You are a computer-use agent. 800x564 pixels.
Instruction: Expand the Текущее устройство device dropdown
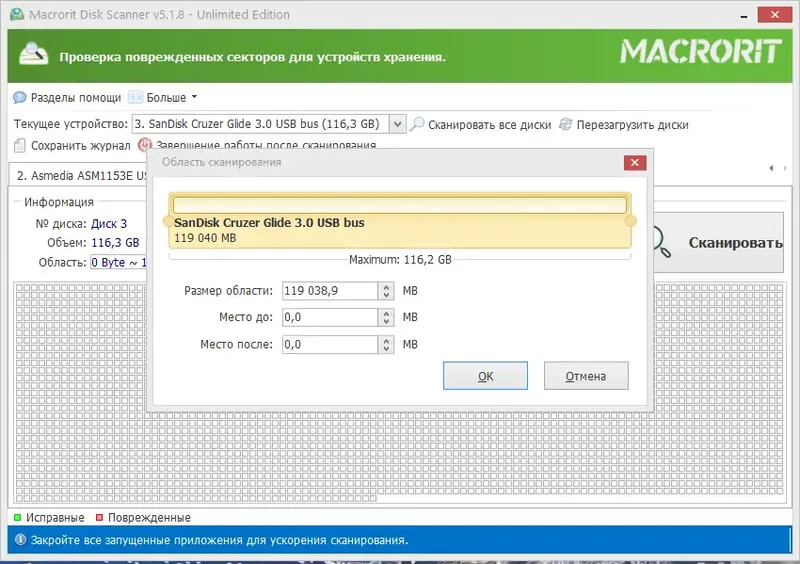[397, 124]
